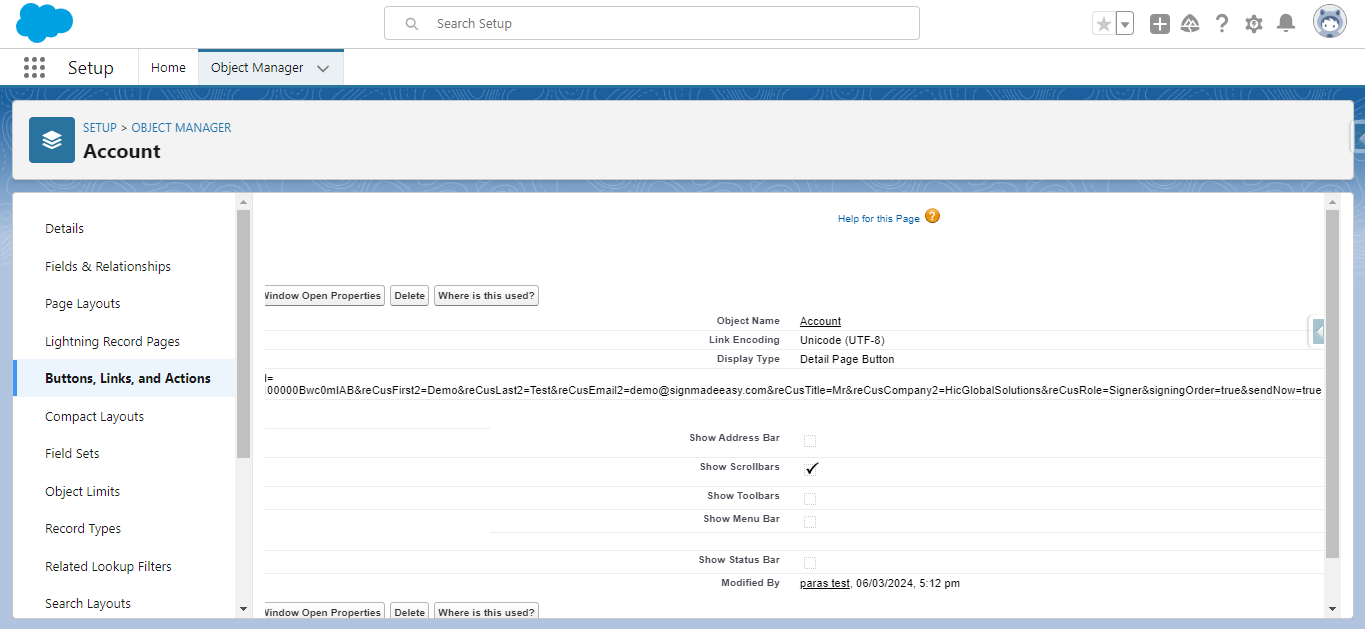Click the Account page heading
1365x629 pixels.
click(122, 151)
